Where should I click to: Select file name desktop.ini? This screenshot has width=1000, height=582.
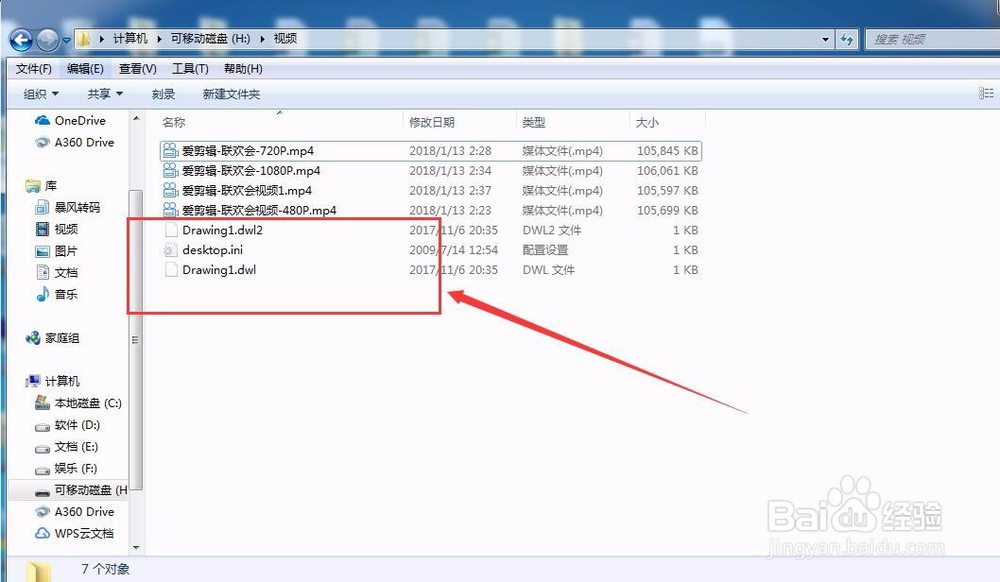pos(212,249)
